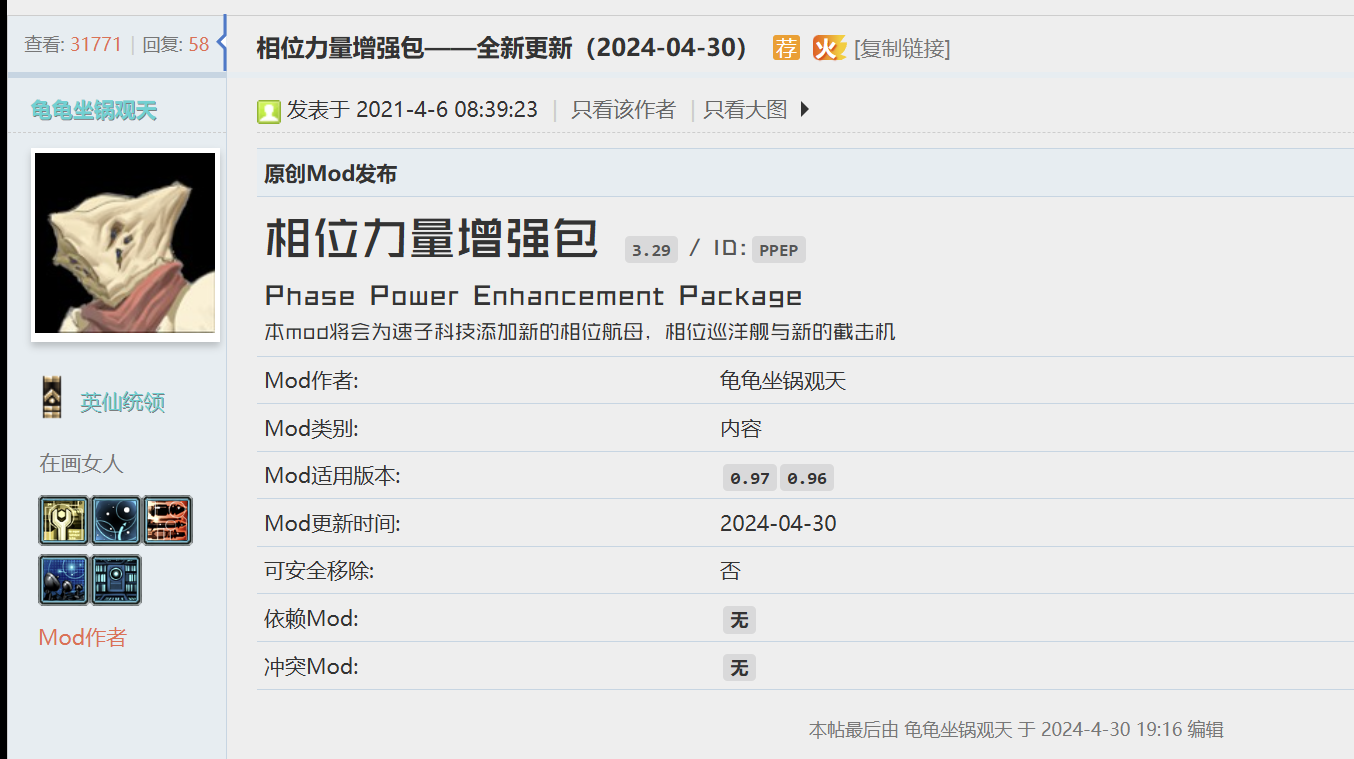The image size is (1354, 759).
Task: Click the station door medal badge
Action: (116, 580)
